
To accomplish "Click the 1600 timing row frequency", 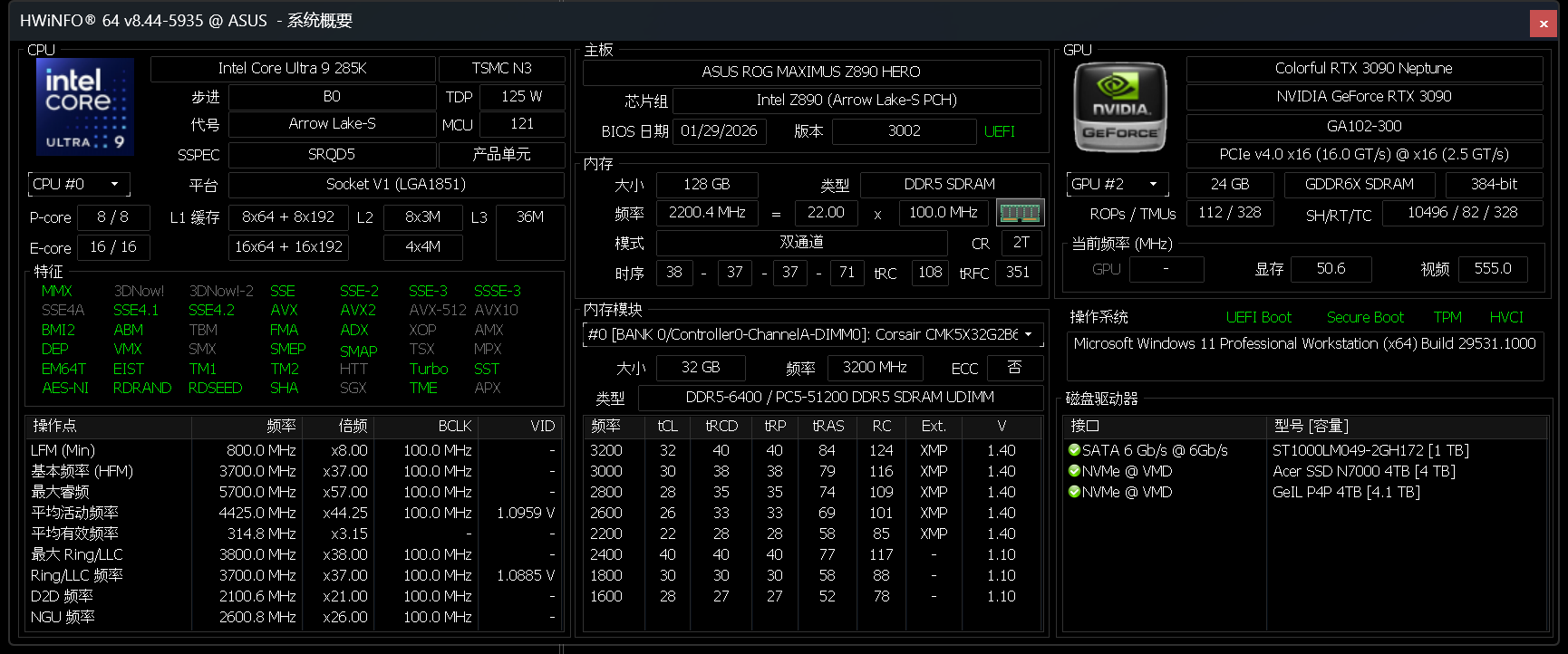I will (x=605, y=596).
